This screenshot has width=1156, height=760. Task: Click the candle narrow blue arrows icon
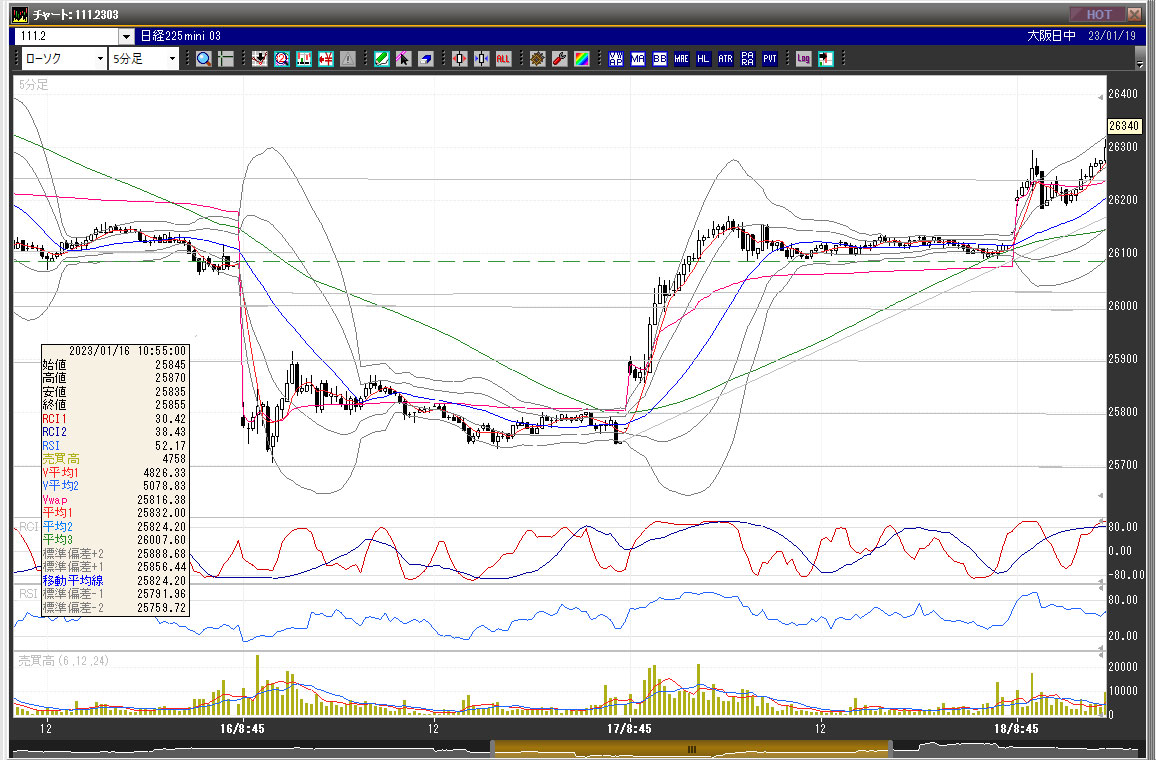point(481,59)
